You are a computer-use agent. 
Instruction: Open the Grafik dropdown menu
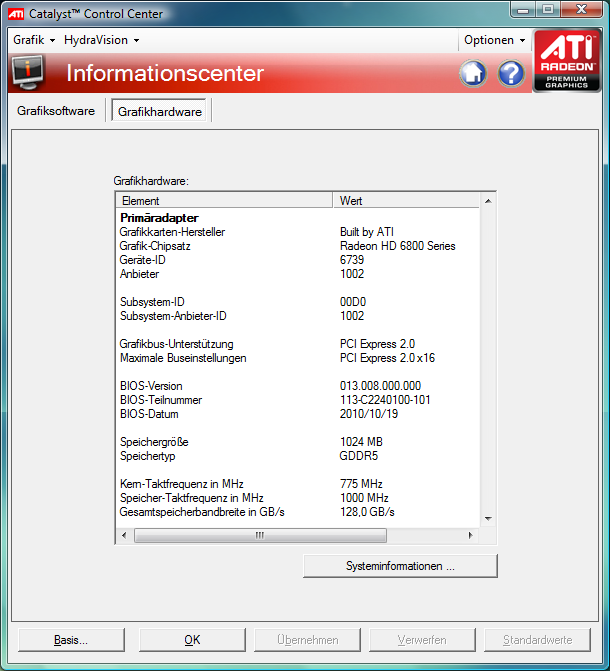point(34,40)
